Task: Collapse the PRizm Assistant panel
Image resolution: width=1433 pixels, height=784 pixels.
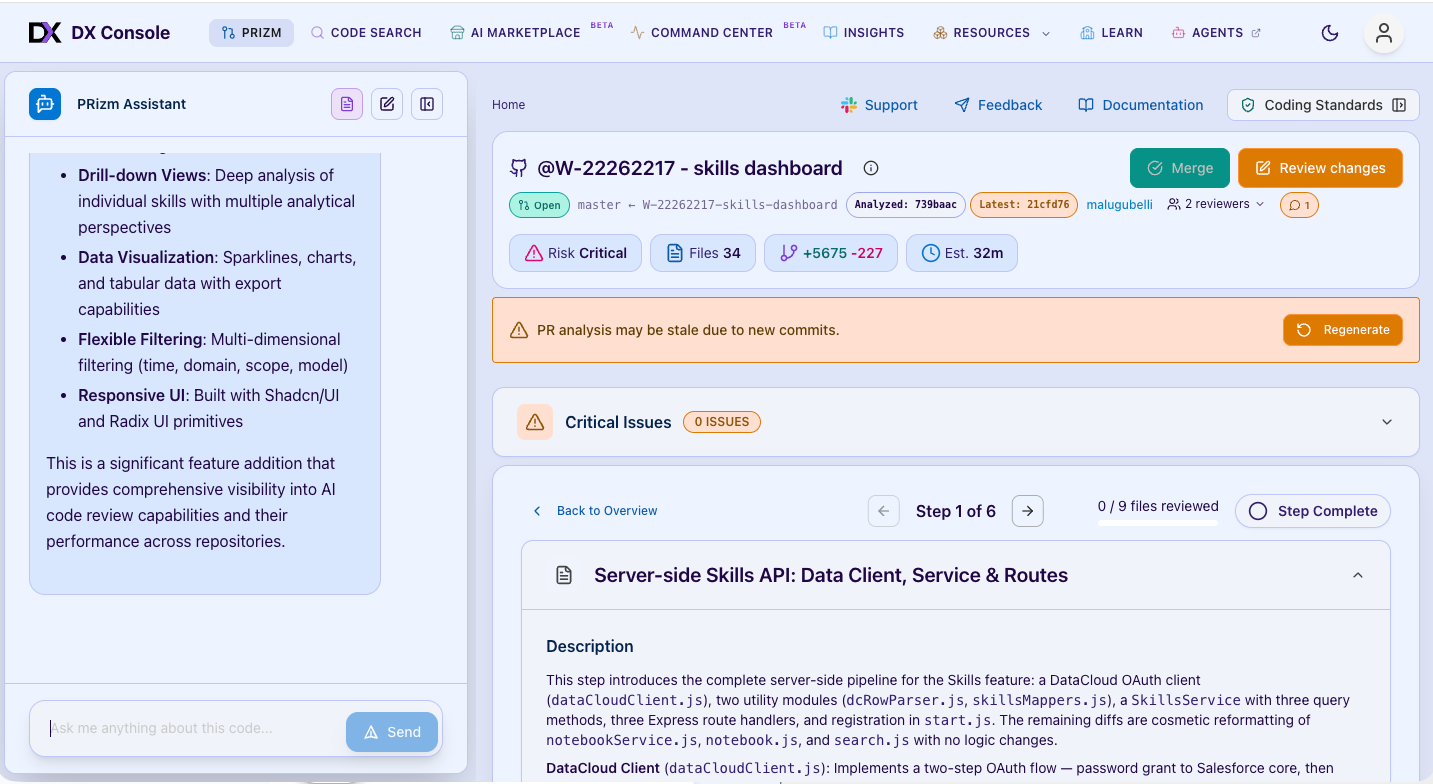Action: 427,104
